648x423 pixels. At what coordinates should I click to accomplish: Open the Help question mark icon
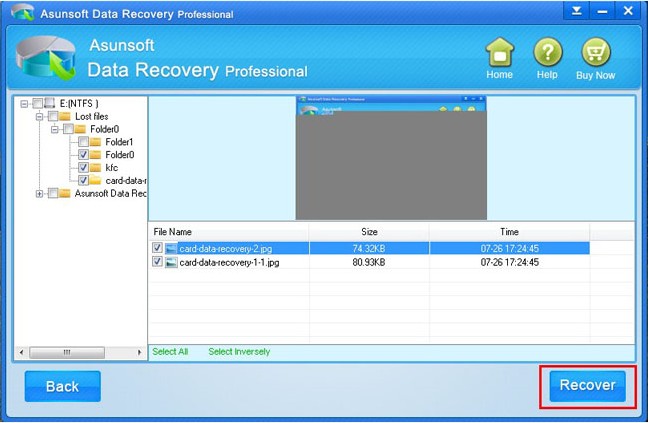548,52
